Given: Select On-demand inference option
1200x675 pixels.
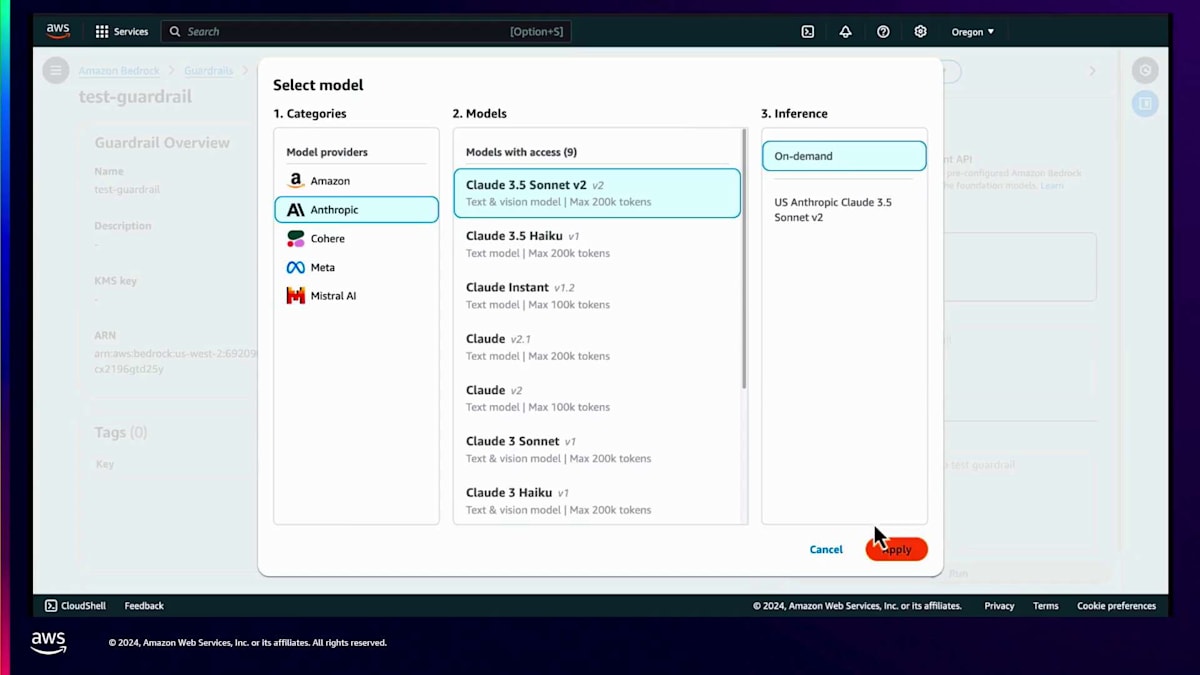Looking at the screenshot, I should 844,156.
